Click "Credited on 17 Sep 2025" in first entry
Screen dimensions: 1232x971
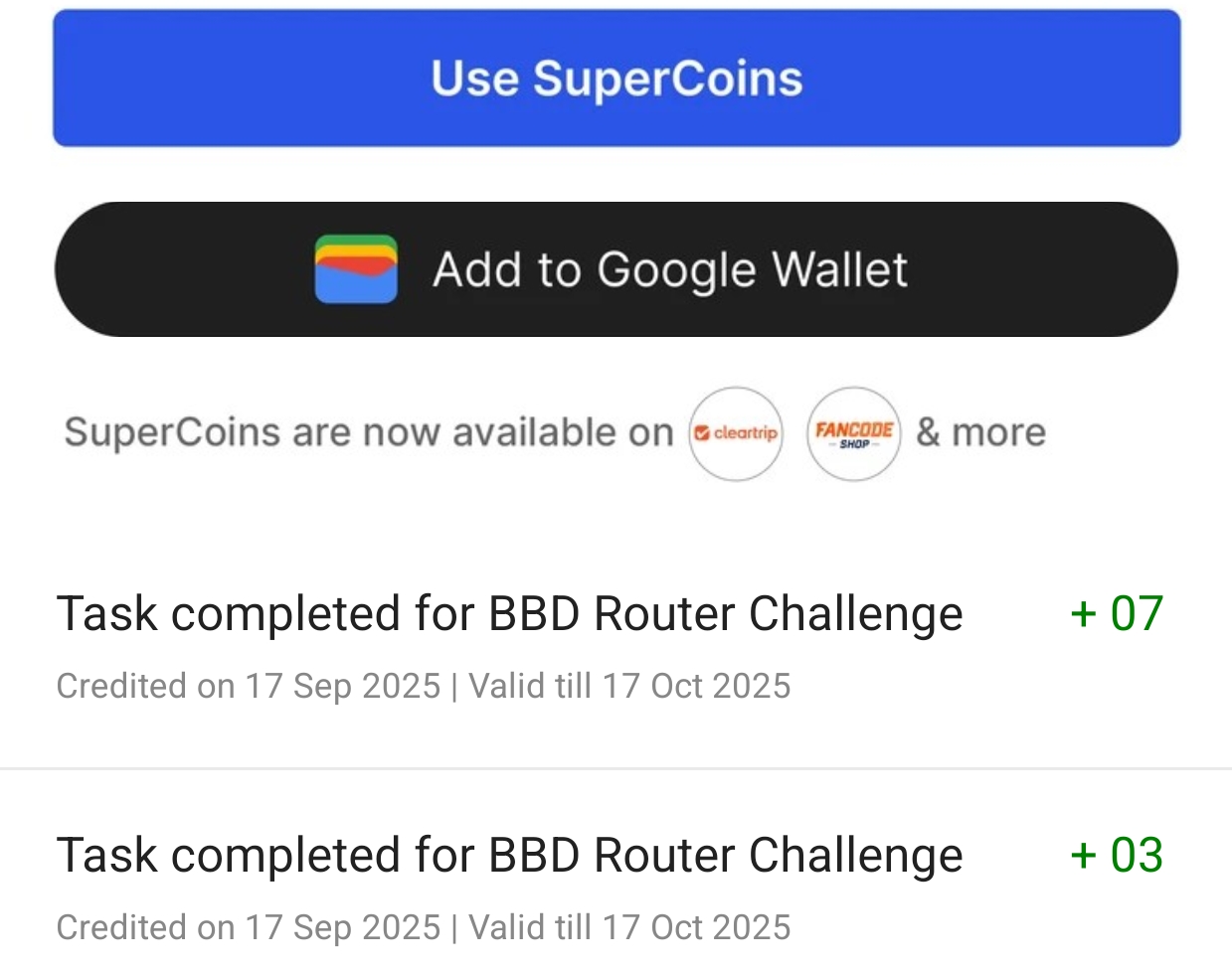pos(248,686)
